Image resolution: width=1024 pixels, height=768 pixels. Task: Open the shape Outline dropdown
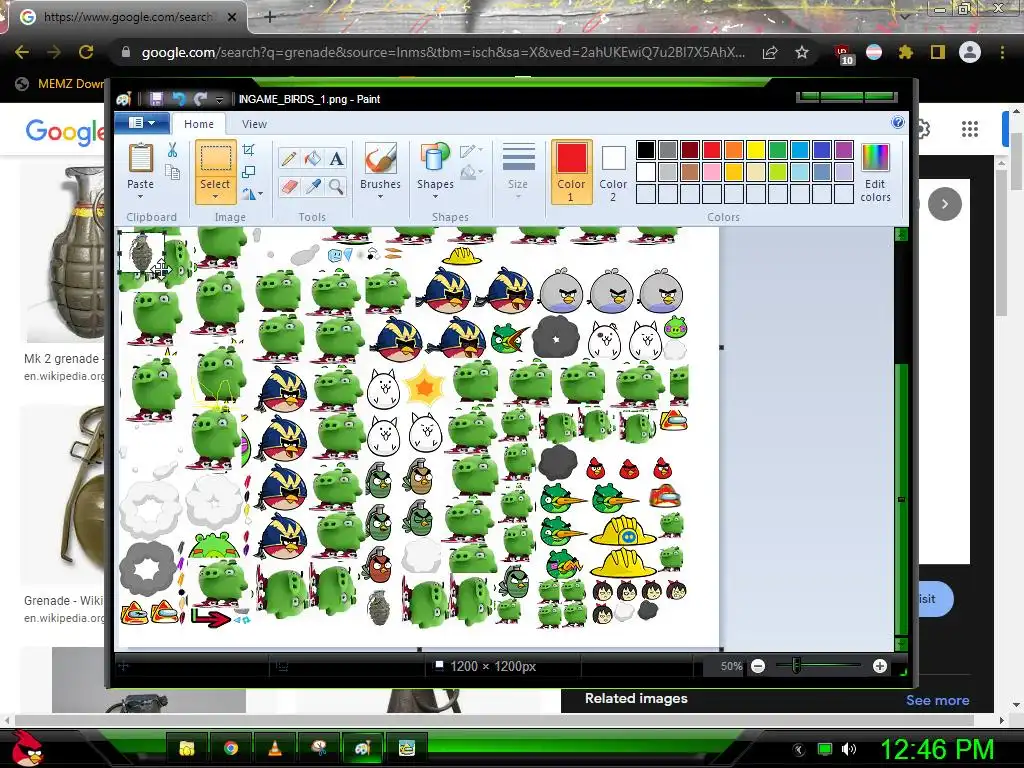click(472, 151)
